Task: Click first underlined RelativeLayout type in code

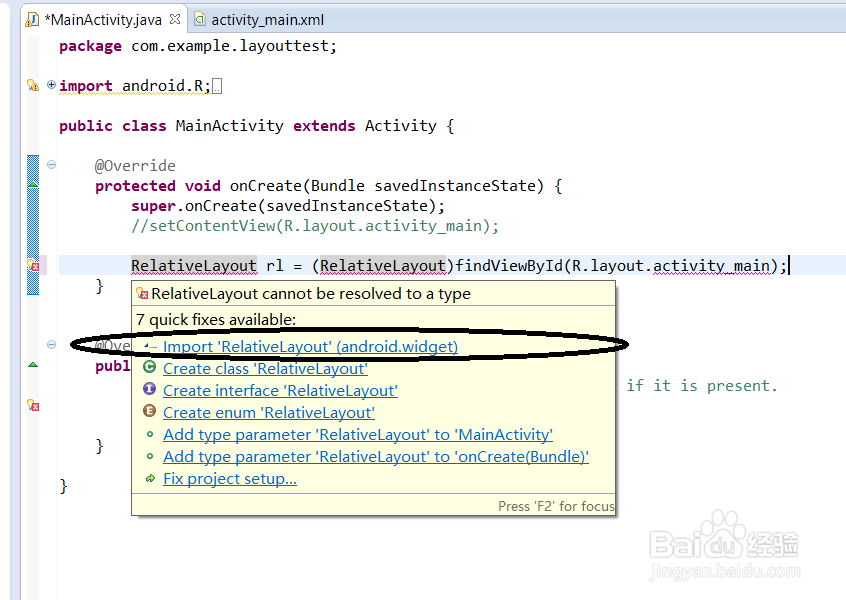Action: pos(194,265)
